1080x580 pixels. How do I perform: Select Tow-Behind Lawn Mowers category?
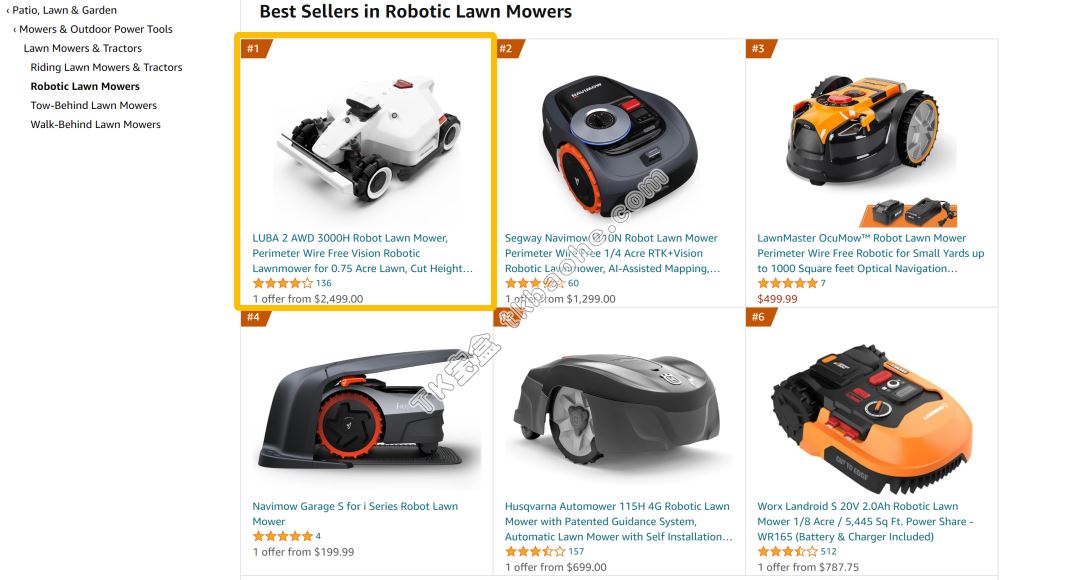tap(94, 105)
